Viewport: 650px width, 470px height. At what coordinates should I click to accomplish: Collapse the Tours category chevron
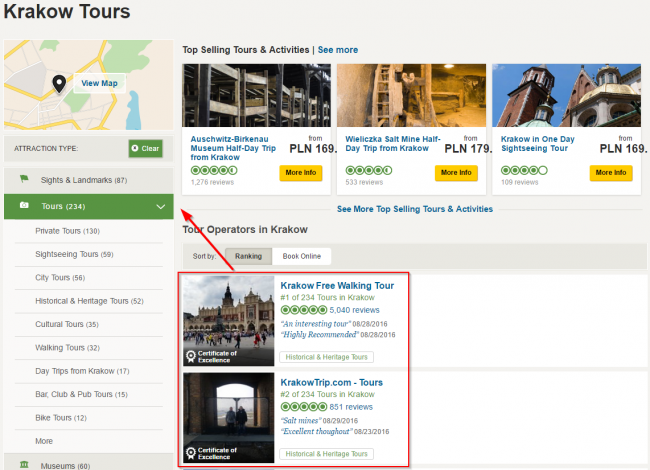[x=160, y=206]
